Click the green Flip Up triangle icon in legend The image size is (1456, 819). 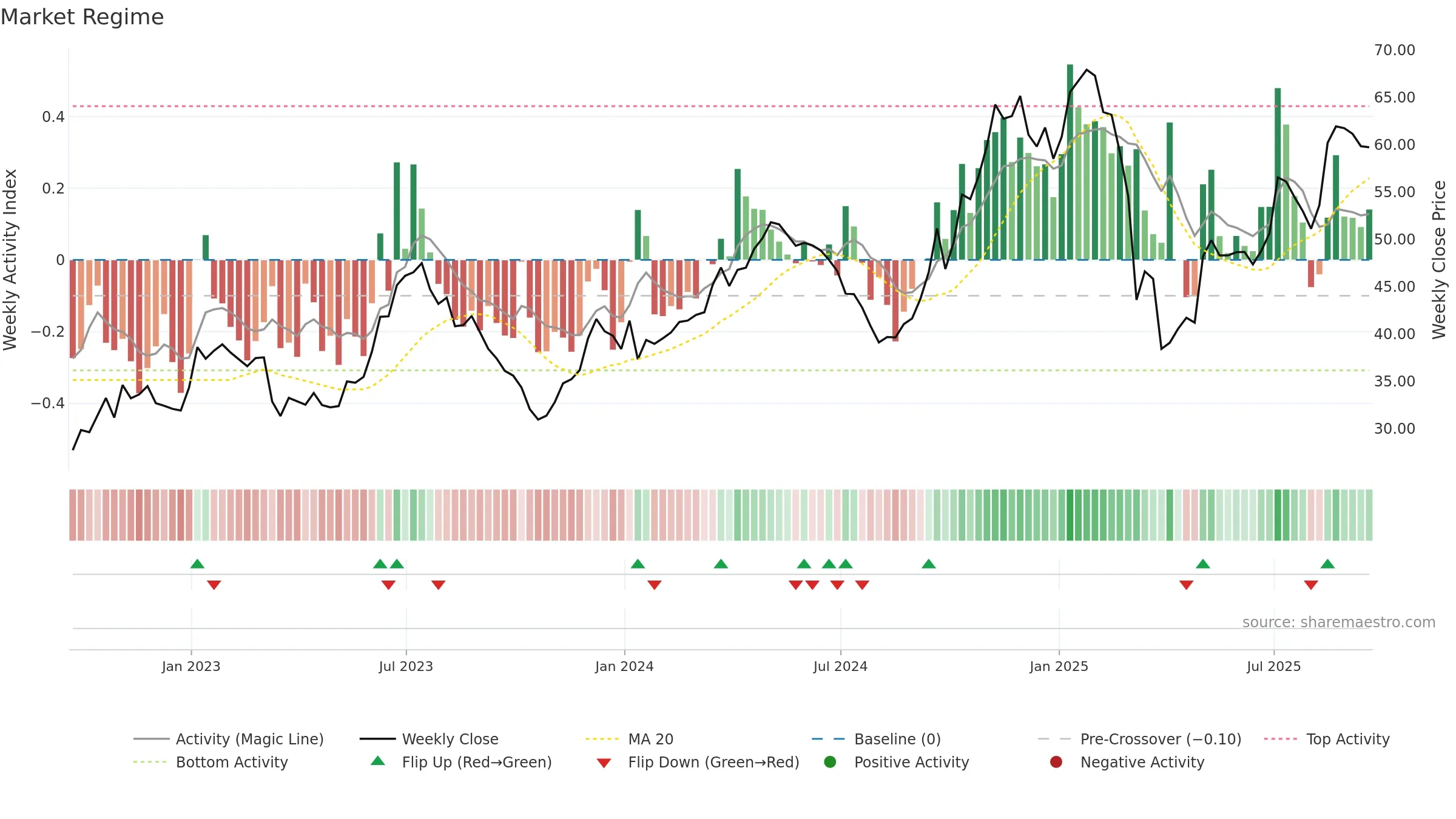(x=378, y=761)
